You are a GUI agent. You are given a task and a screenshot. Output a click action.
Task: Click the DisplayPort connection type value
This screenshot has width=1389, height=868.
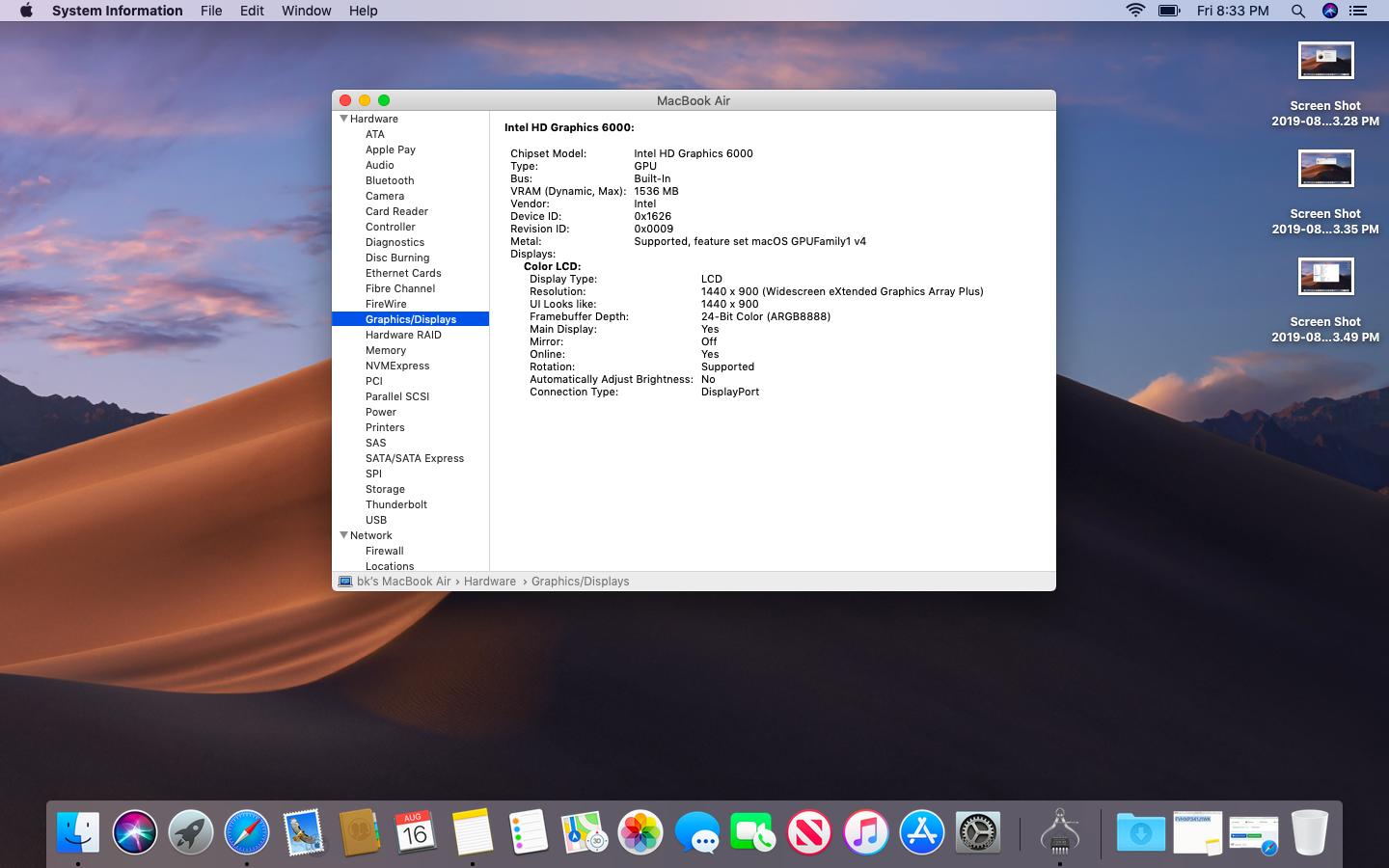730,392
